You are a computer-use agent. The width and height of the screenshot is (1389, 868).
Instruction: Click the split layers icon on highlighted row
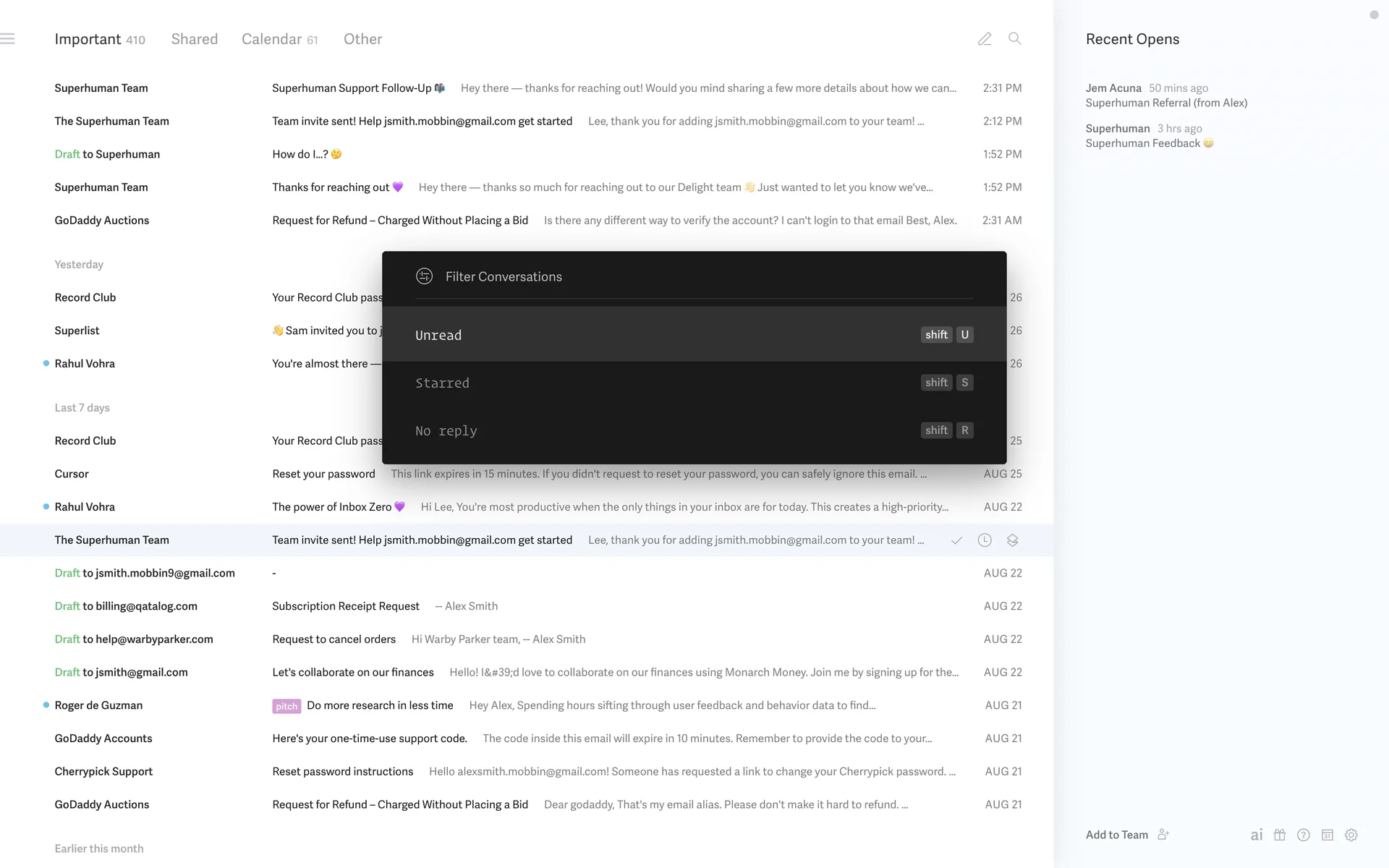pyautogui.click(x=1012, y=540)
